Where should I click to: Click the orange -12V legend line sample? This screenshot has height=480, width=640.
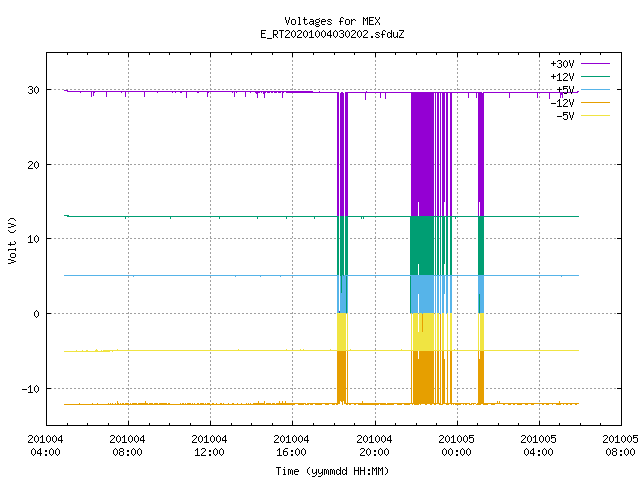pos(595,102)
